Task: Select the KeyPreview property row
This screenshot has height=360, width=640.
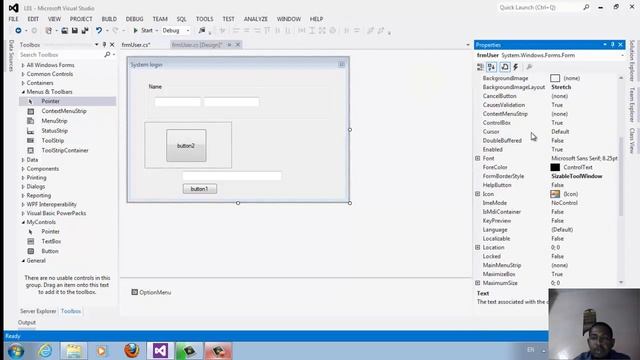Action: pos(547,221)
